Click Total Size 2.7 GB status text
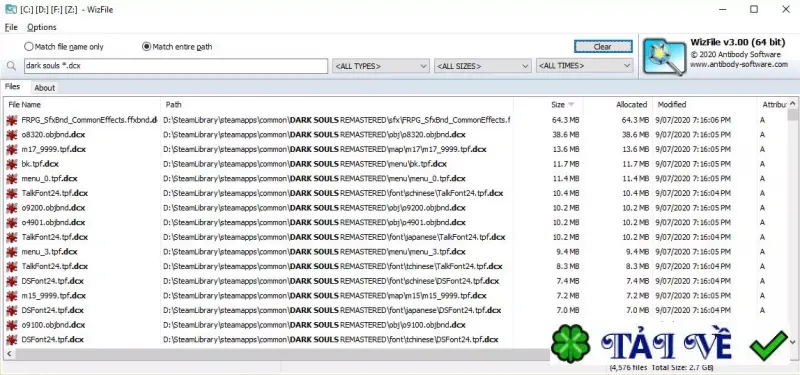The image size is (800, 375). pyautogui.click(x=682, y=367)
